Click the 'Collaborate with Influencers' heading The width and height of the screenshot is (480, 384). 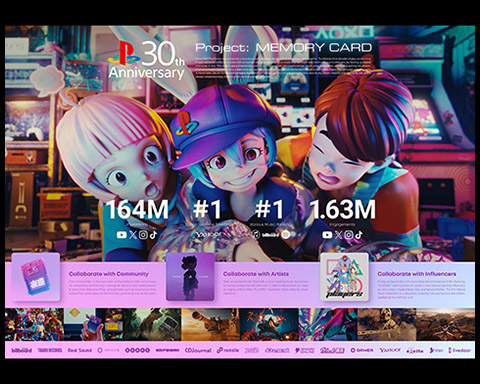coord(417,274)
